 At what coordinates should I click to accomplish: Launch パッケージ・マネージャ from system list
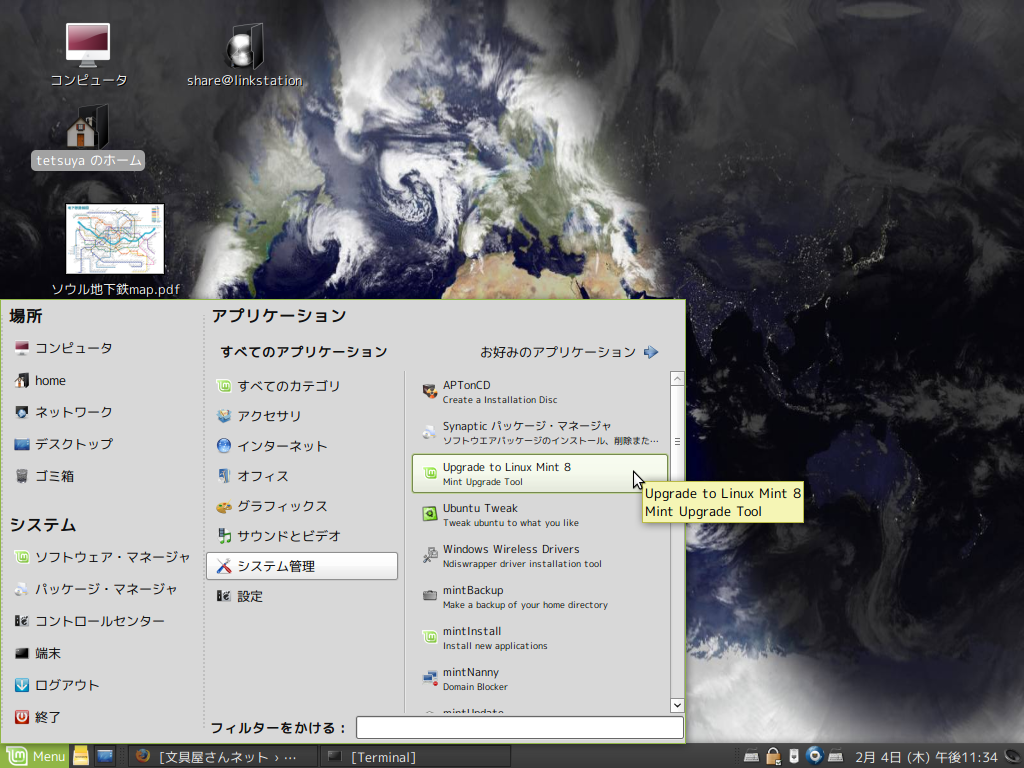click(95, 589)
